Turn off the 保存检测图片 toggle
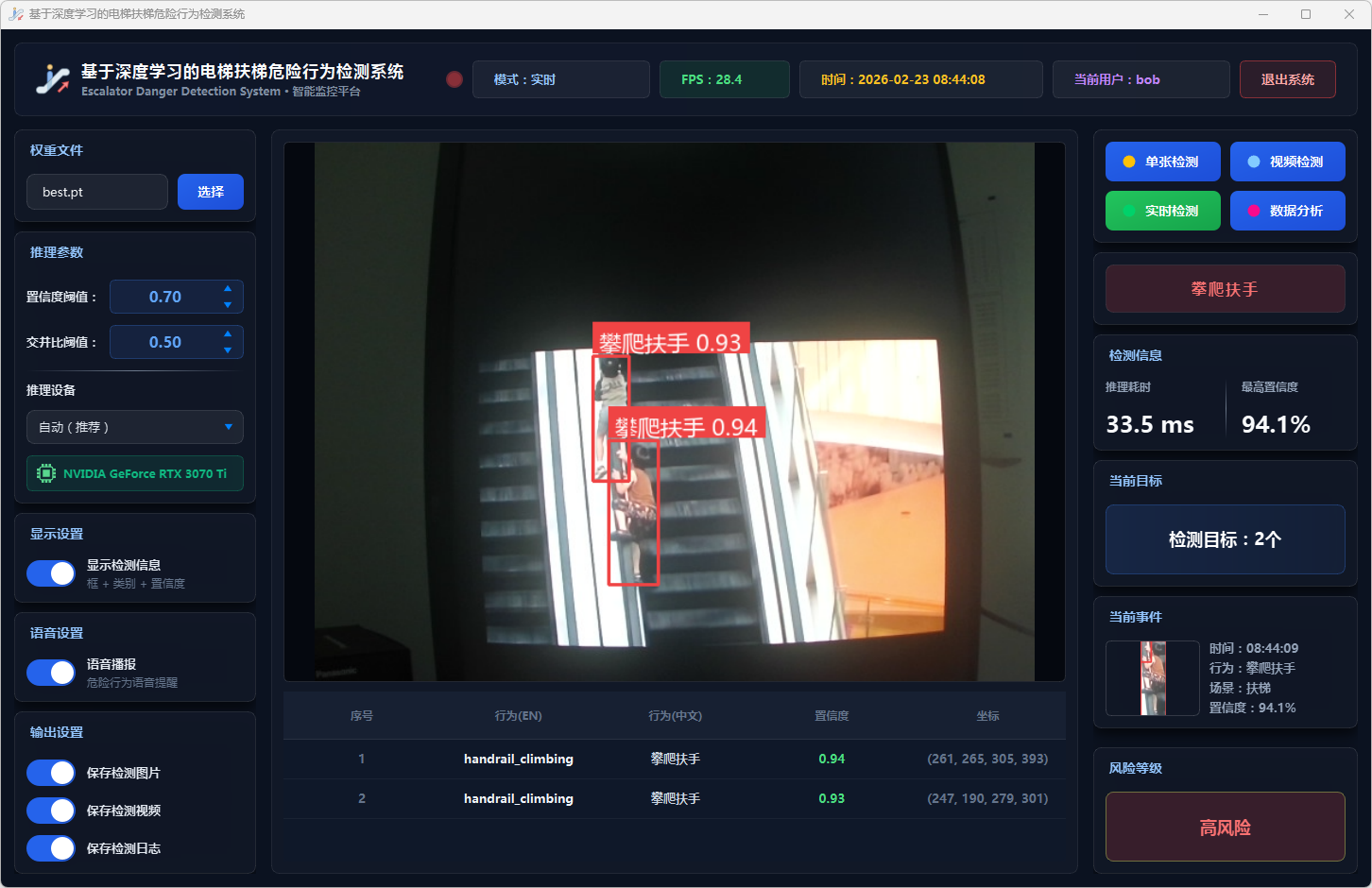 [51, 773]
